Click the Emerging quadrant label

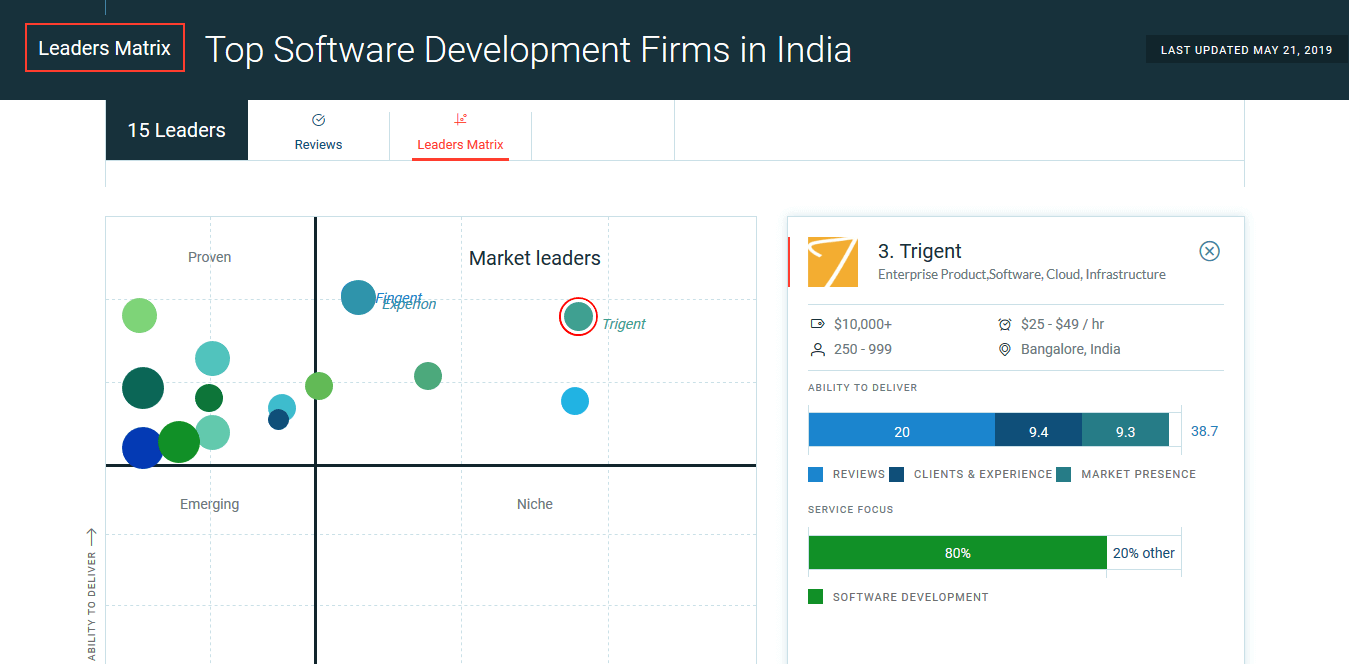[210, 504]
